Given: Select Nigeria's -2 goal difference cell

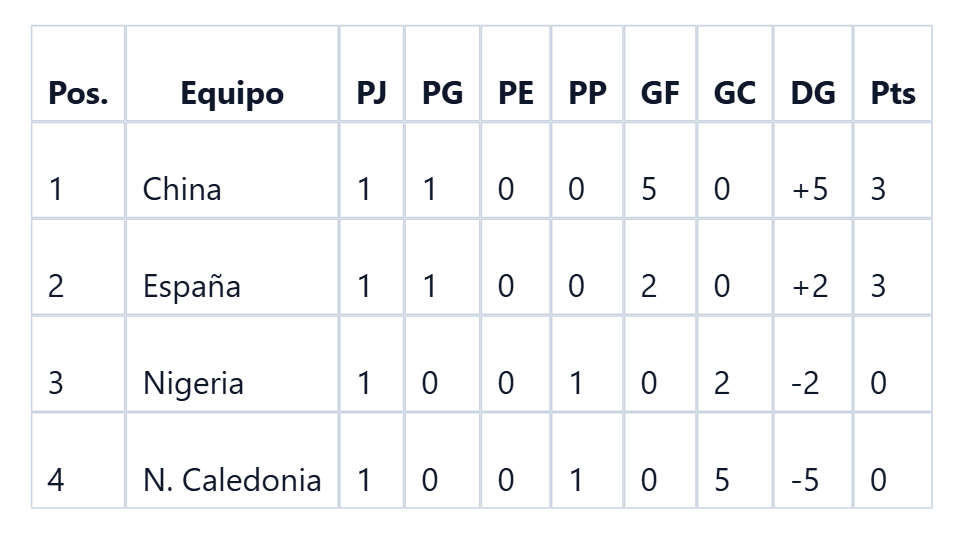Looking at the screenshot, I should click(813, 364).
